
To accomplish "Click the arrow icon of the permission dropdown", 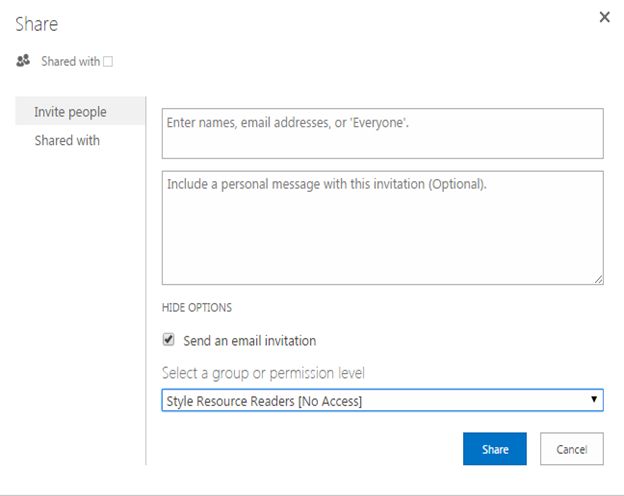I will click(594, 400).
